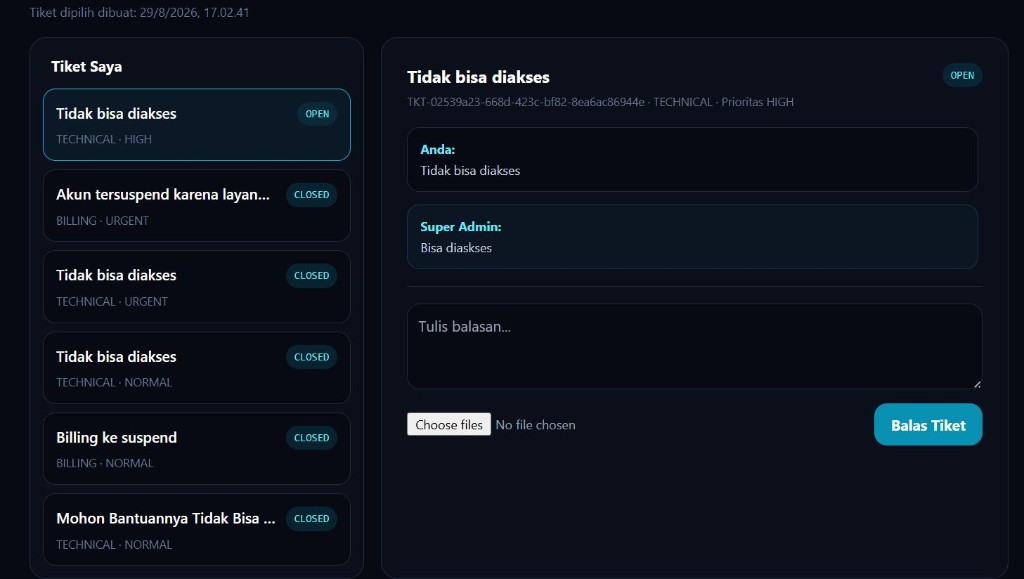The width and height of the screenshot is (1024, 579).
Task: Click the ticket ID text 'TKT-02539a23-668d-423c...'
Action: [x=526, y=102]
